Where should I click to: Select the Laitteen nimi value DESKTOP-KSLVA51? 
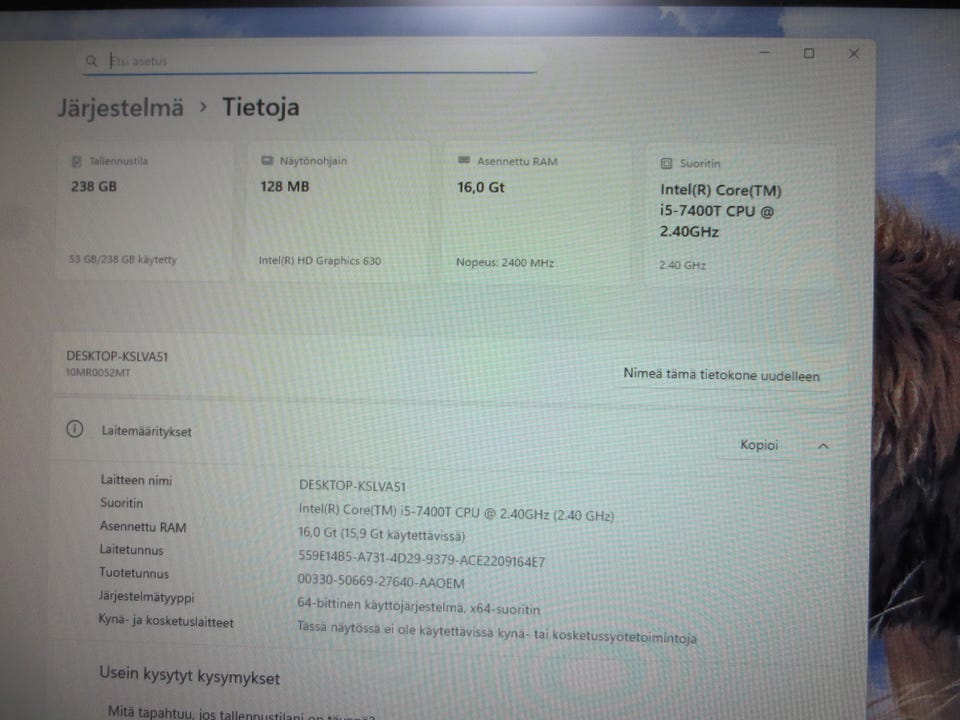click(352, 486)
